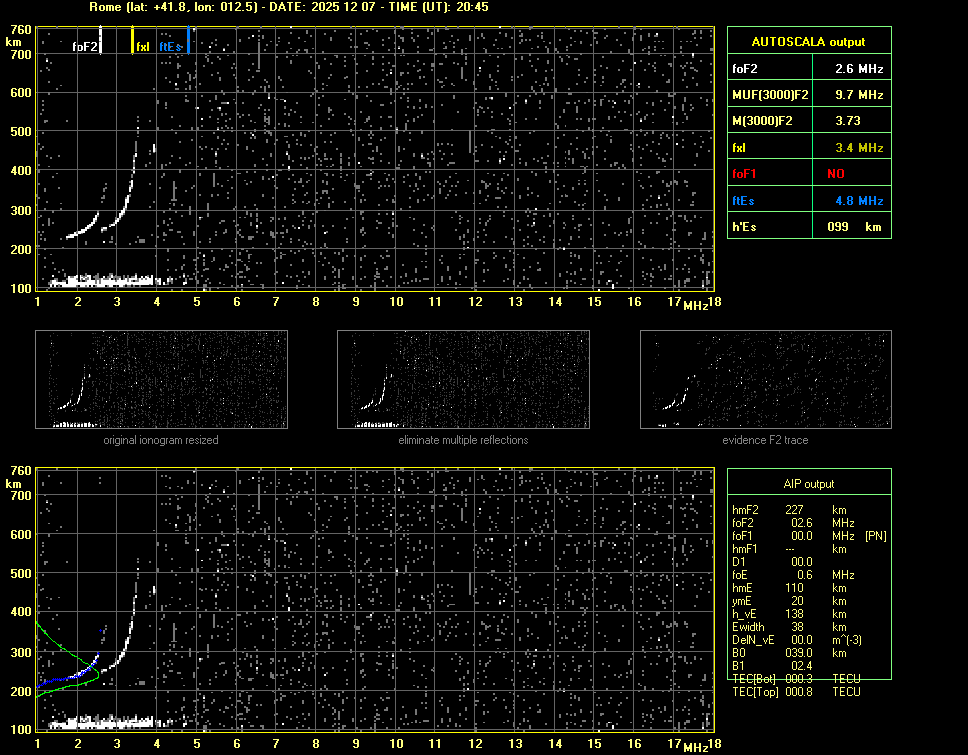Viewport: 968px width, 755px height.
Task: Select the foF2 2.6 MHz value cell
Action: [x=859, y=69]
